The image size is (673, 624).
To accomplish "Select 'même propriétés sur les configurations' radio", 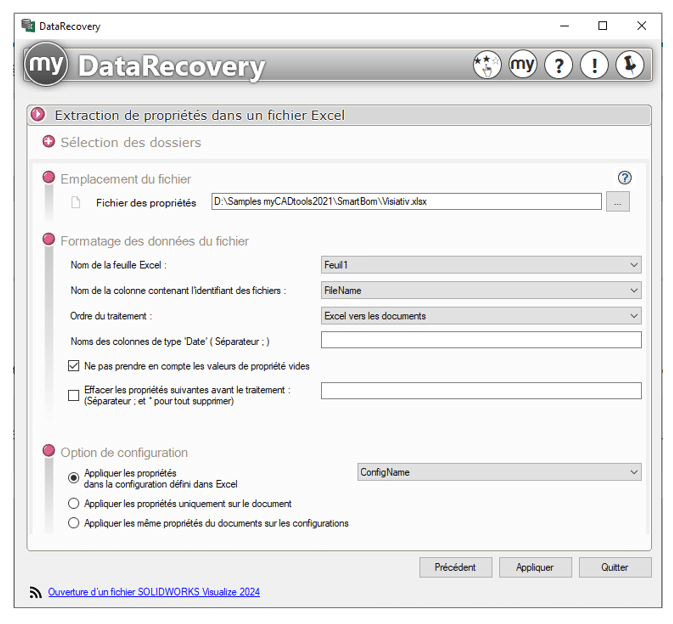I will [74, 523].
